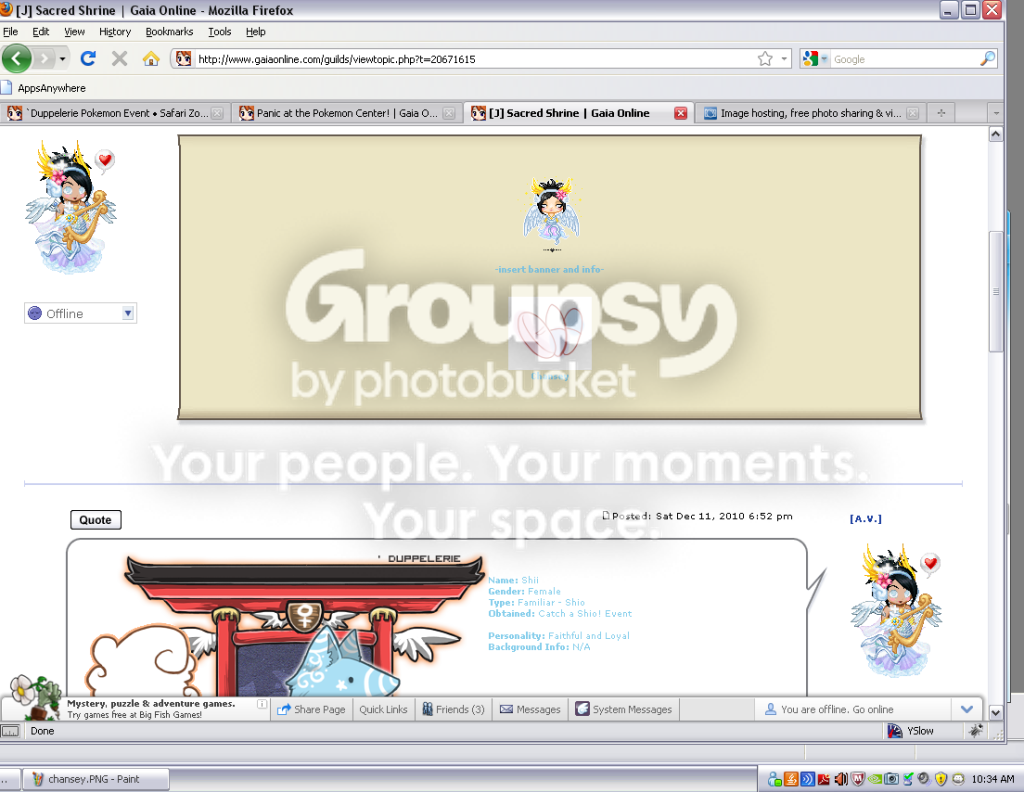
Task: Click the heart bubble on lower-right avatar
Action: tap(931, 563)
